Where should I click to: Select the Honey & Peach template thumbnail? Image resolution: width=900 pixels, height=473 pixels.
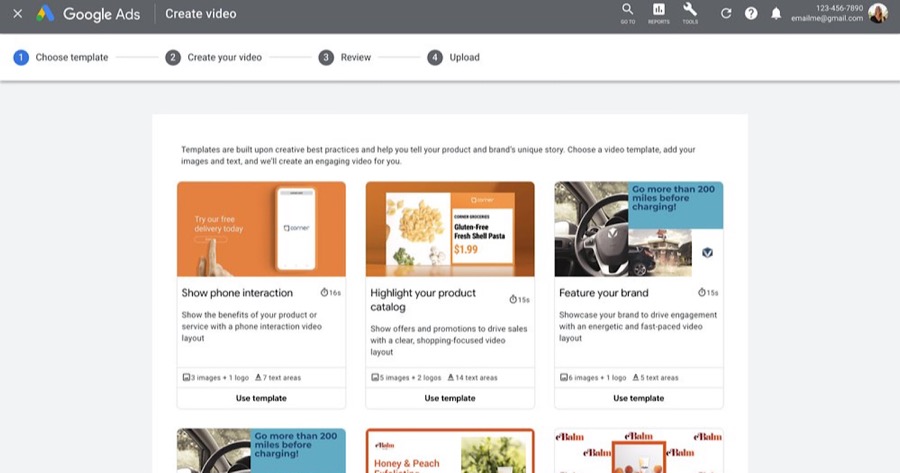[x=450, y=451]
